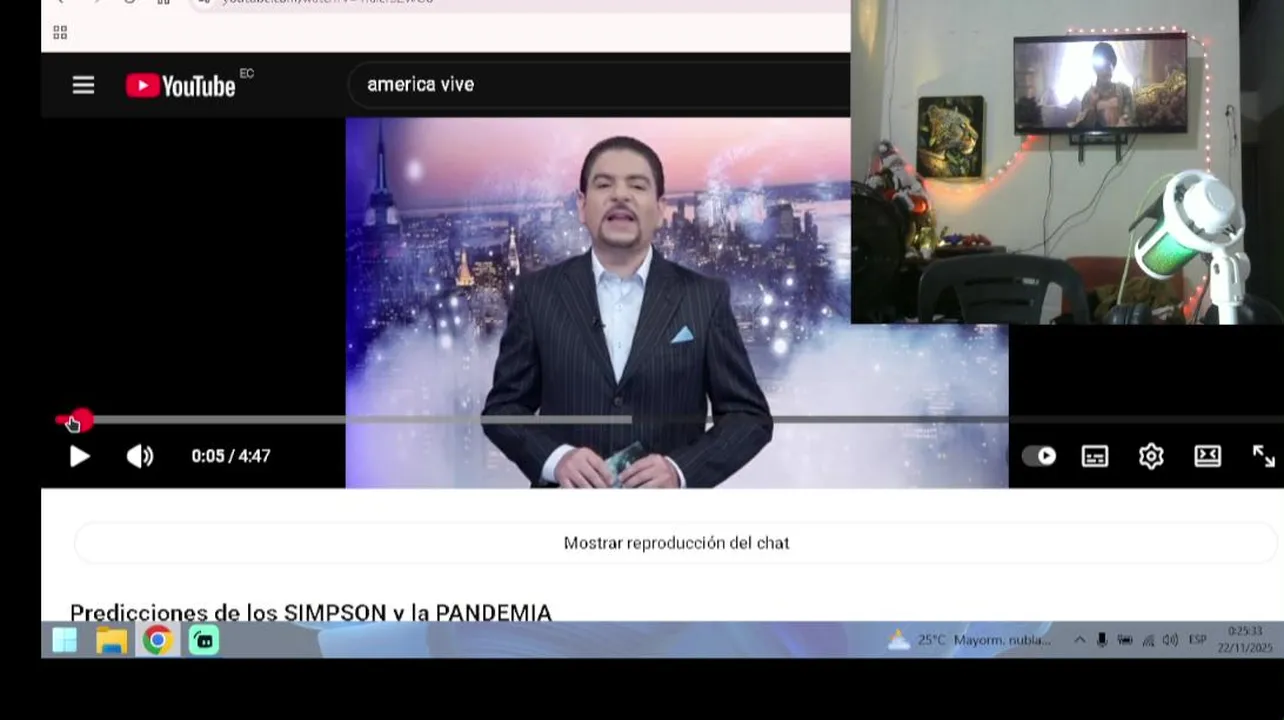Click the red playhead scrubber

coord(80,421)
